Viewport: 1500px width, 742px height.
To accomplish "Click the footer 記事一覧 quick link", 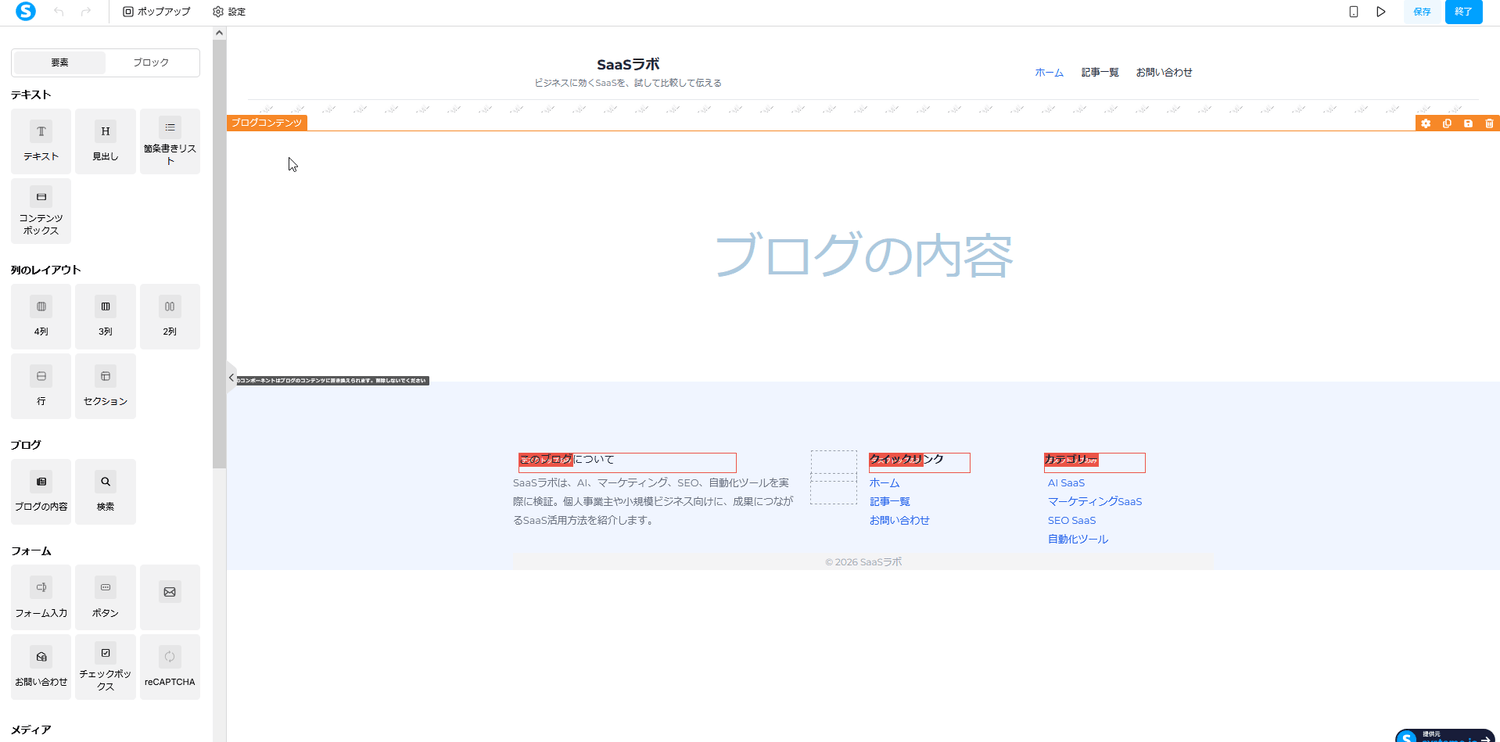I will 889,502.
